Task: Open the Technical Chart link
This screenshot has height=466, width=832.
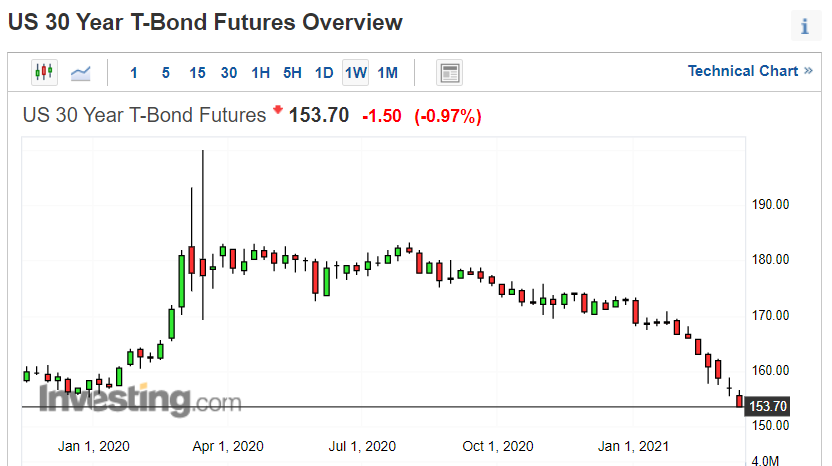Action: pos(743,71)
